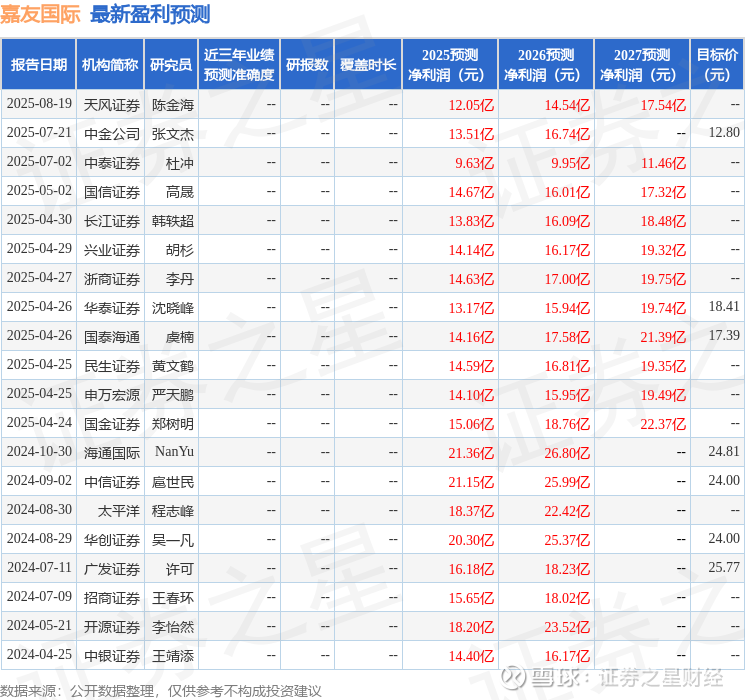Viewport: 745px width, 700px height.
Task: Select the 研究员 column header
Action: click(x=171, y=65)
